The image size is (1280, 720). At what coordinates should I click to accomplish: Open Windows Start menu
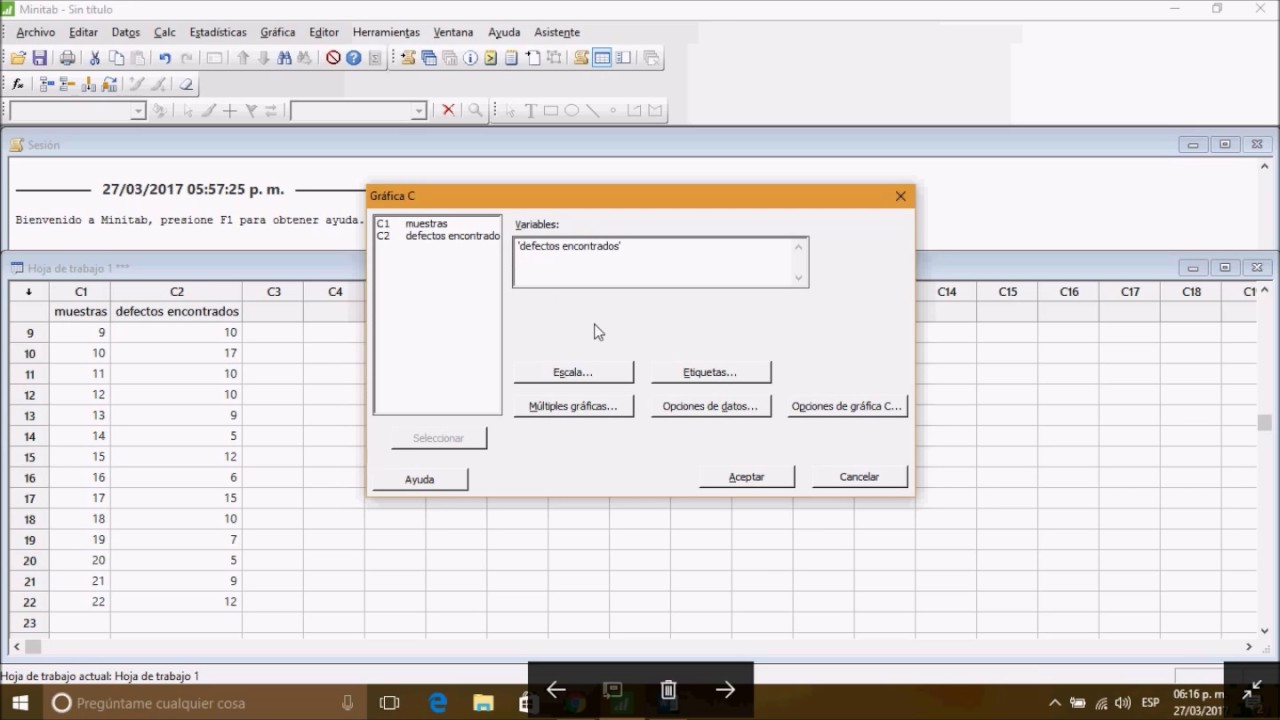[19, 703]
